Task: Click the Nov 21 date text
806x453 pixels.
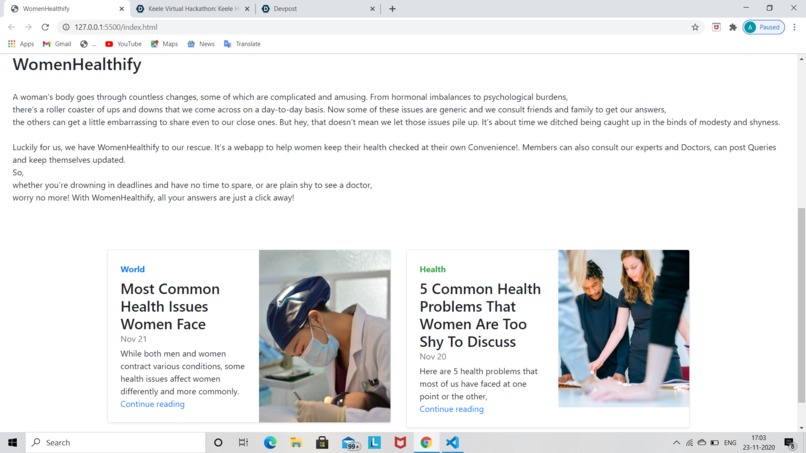Action: point(134,339)
